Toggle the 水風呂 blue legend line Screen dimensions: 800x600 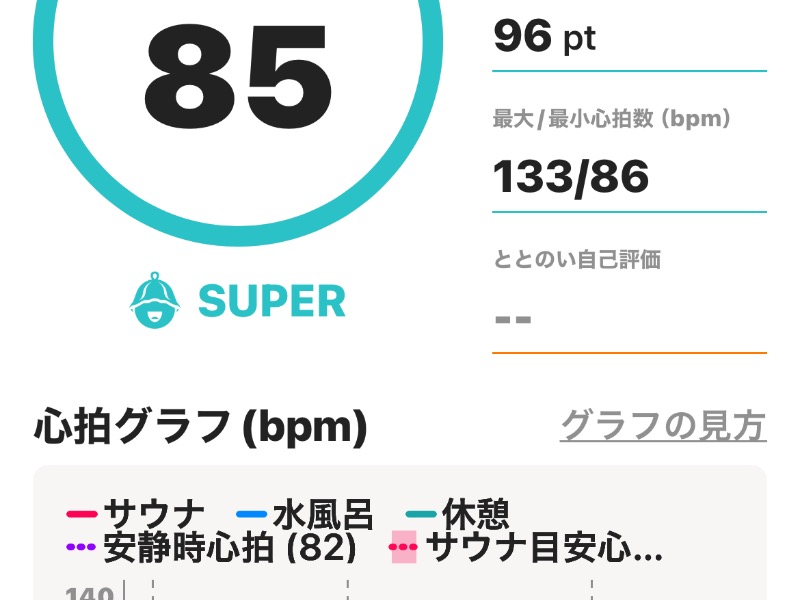tap(252, 514)
